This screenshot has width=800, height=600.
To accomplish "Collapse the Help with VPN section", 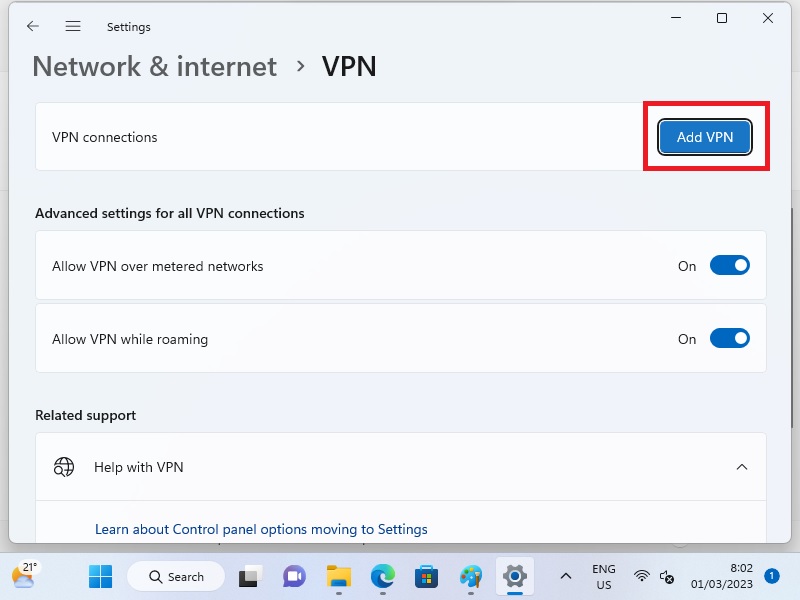I will [741, 467].
